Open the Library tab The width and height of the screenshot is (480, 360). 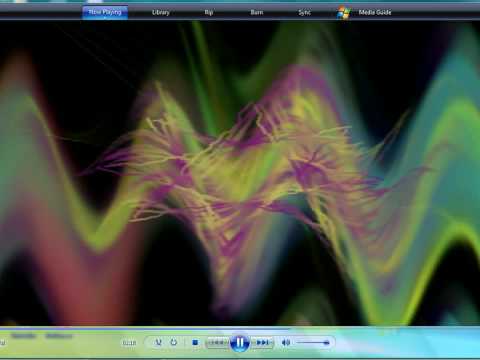pos(161,12)
